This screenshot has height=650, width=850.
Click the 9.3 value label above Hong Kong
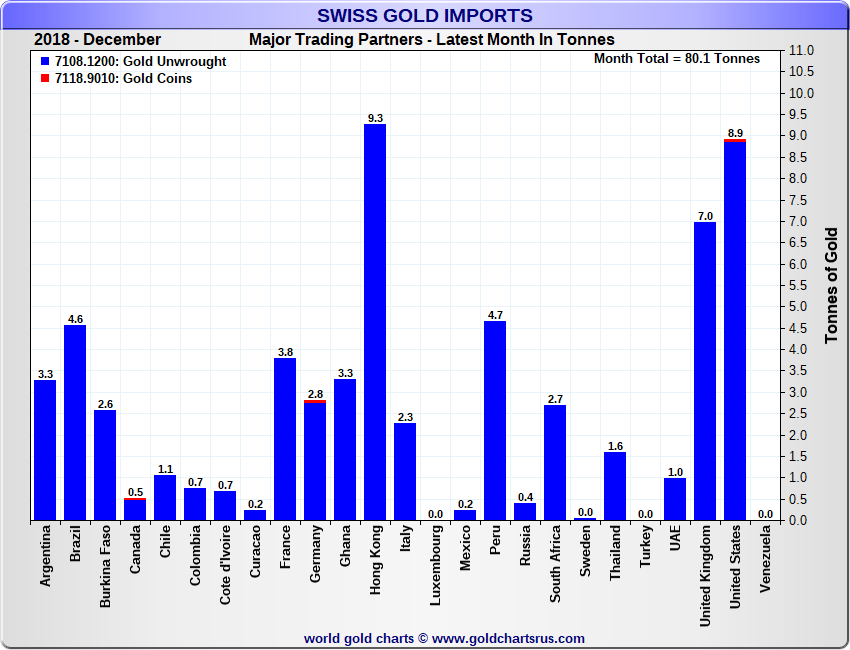(375, 118)
